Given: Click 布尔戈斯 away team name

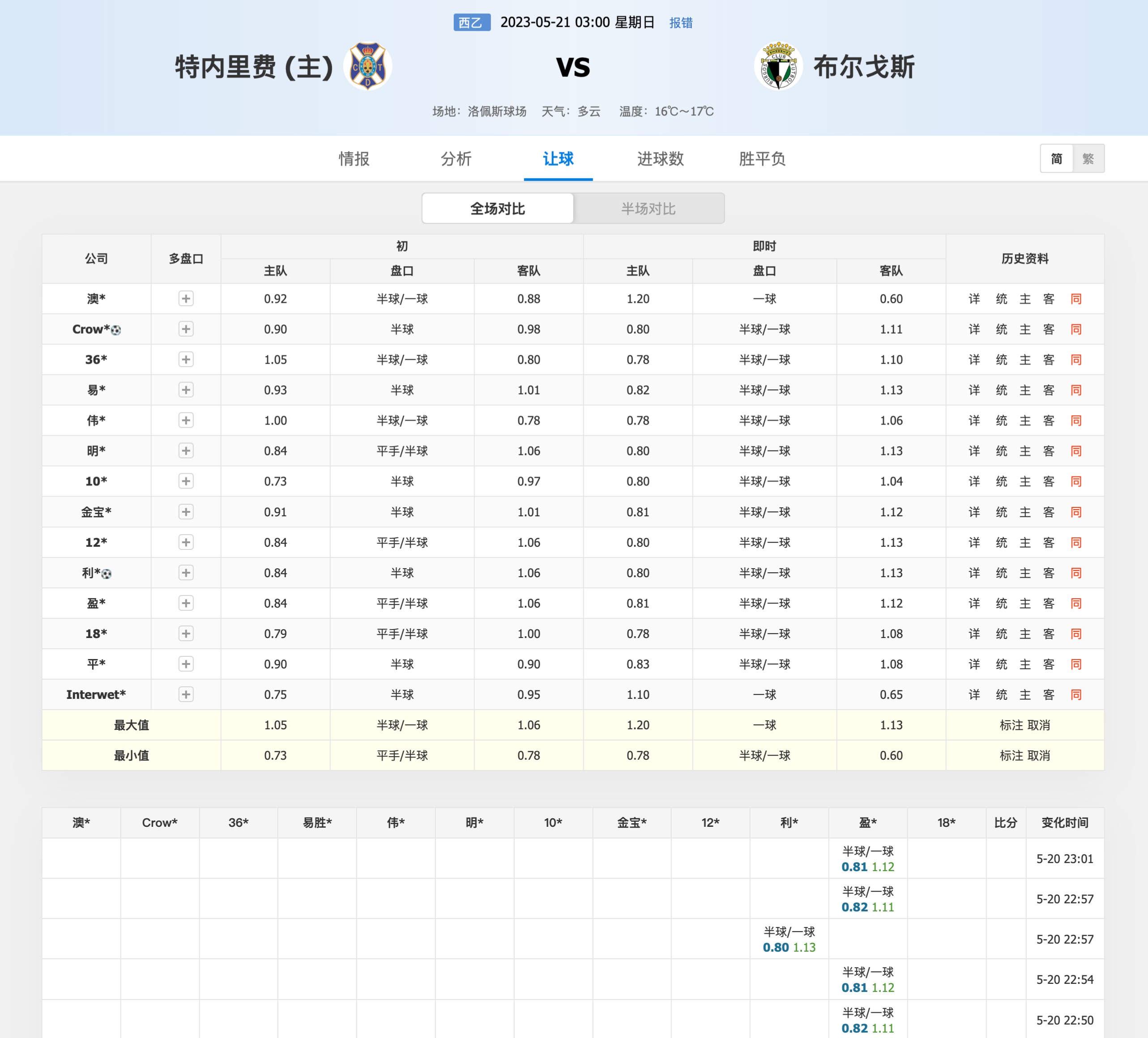Looking at the screenshot, I should [864, 67].
